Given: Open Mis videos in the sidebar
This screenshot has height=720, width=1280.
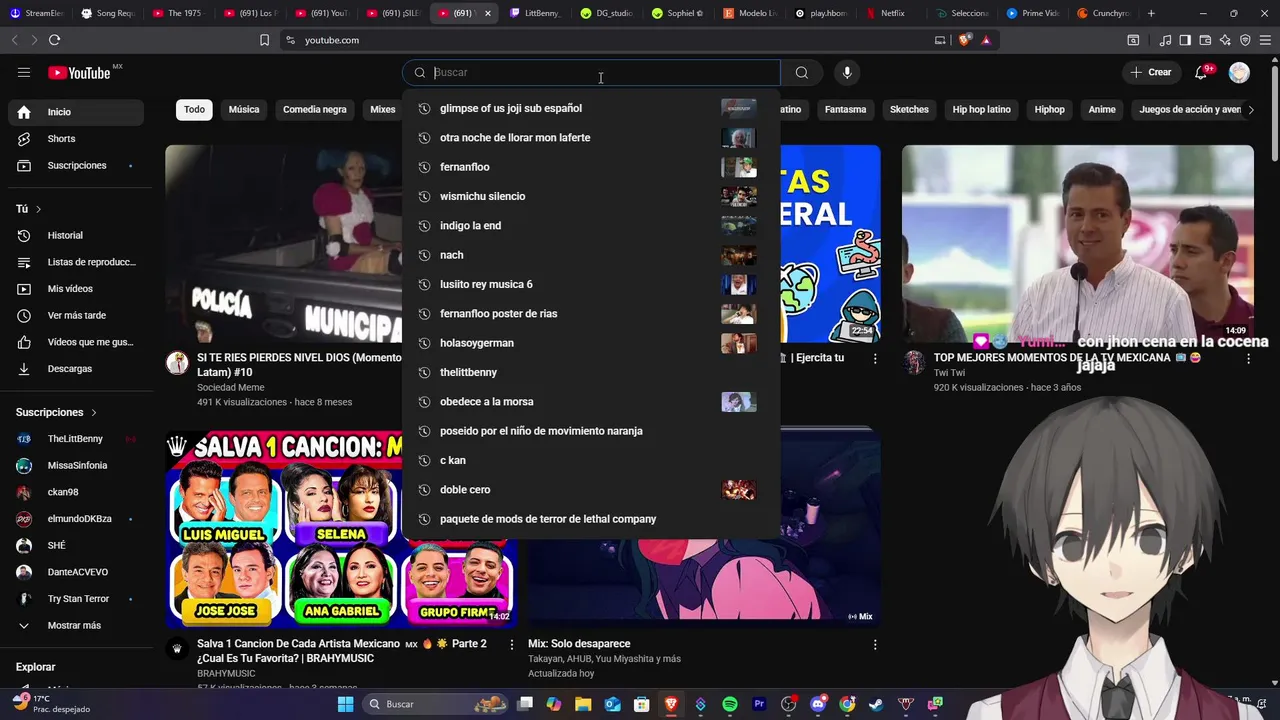Looking at the screenshot, I should [x=76, y=289].
